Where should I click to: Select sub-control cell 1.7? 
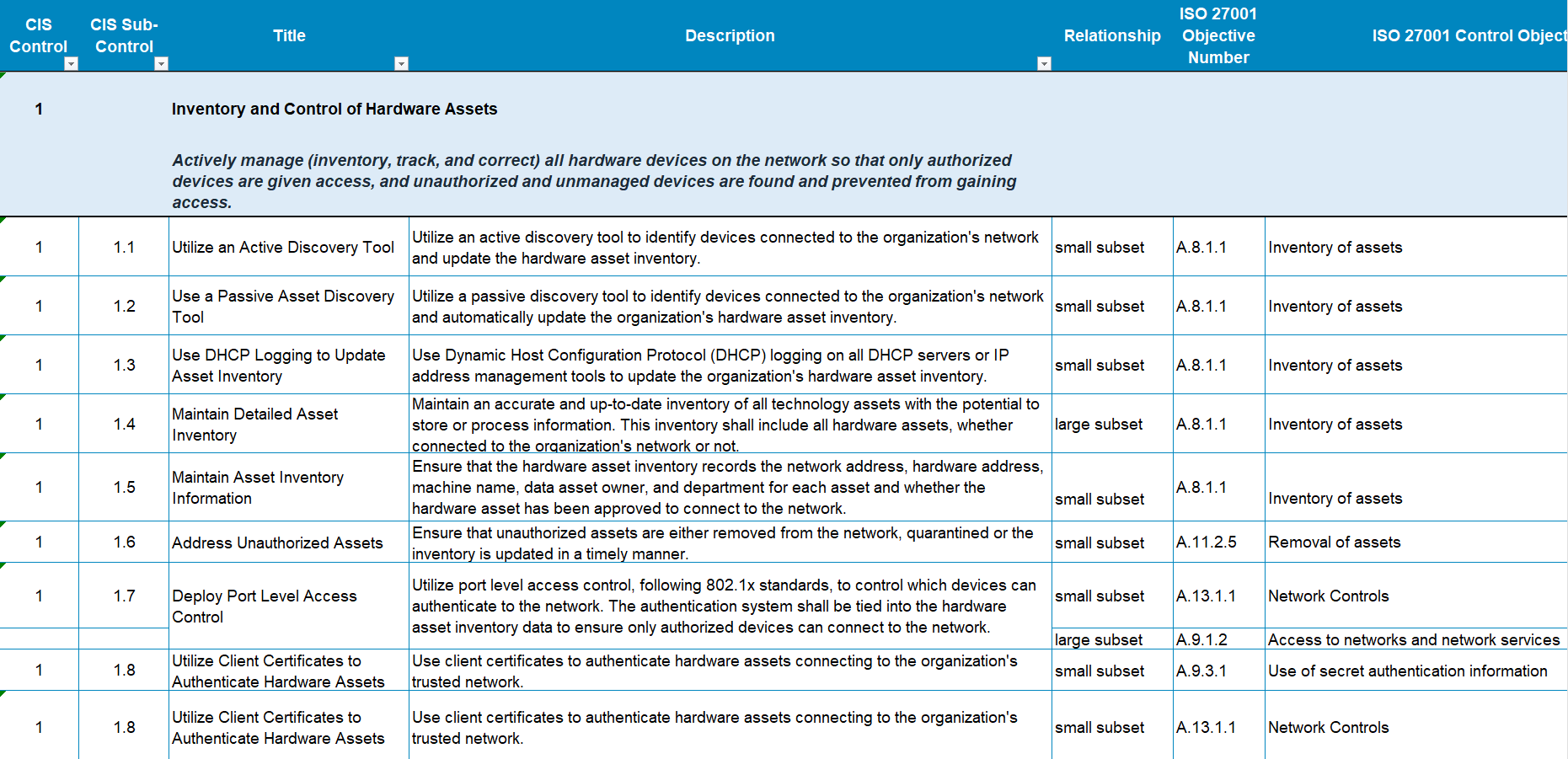(x=124, y=596)
